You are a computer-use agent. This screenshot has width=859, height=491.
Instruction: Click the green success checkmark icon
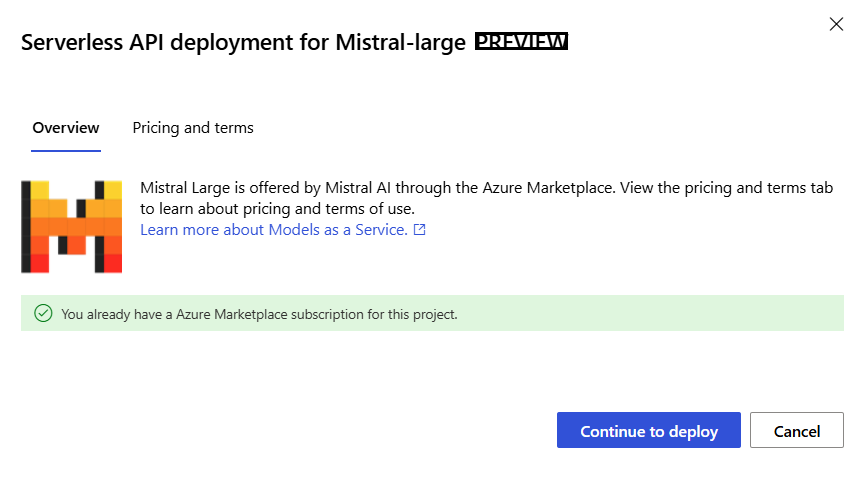point(43,313)
